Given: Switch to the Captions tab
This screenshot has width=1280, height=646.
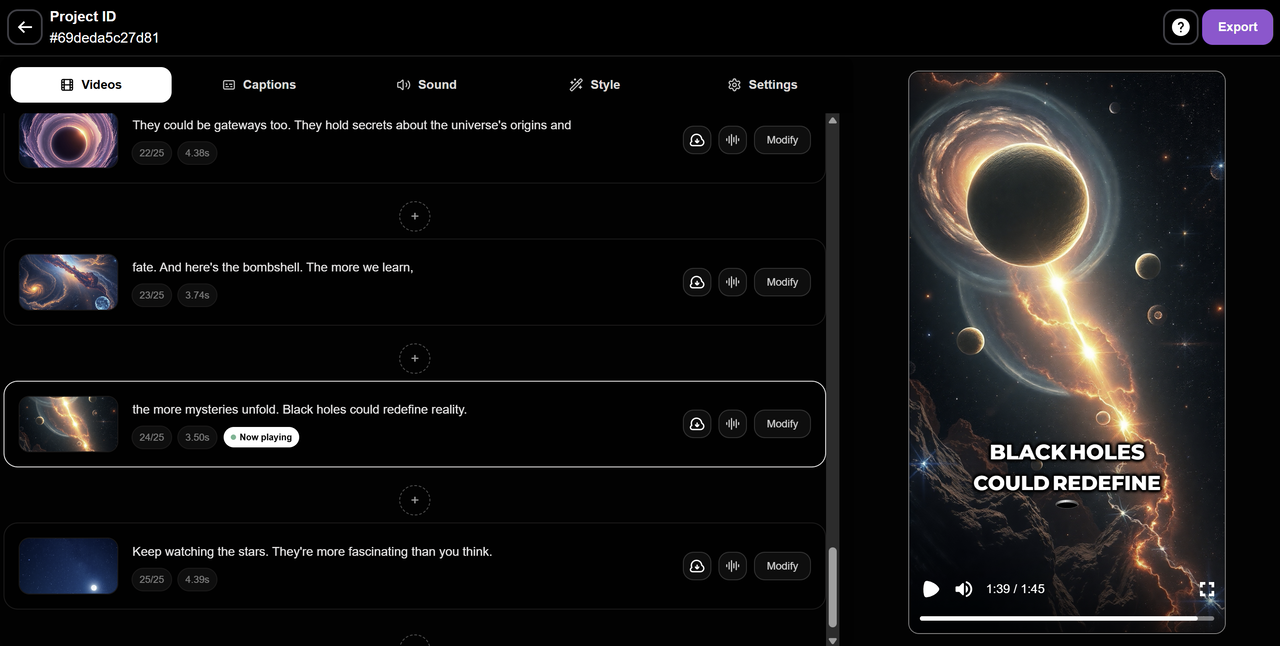Looking at the screenshot, I should coord(259,84).
